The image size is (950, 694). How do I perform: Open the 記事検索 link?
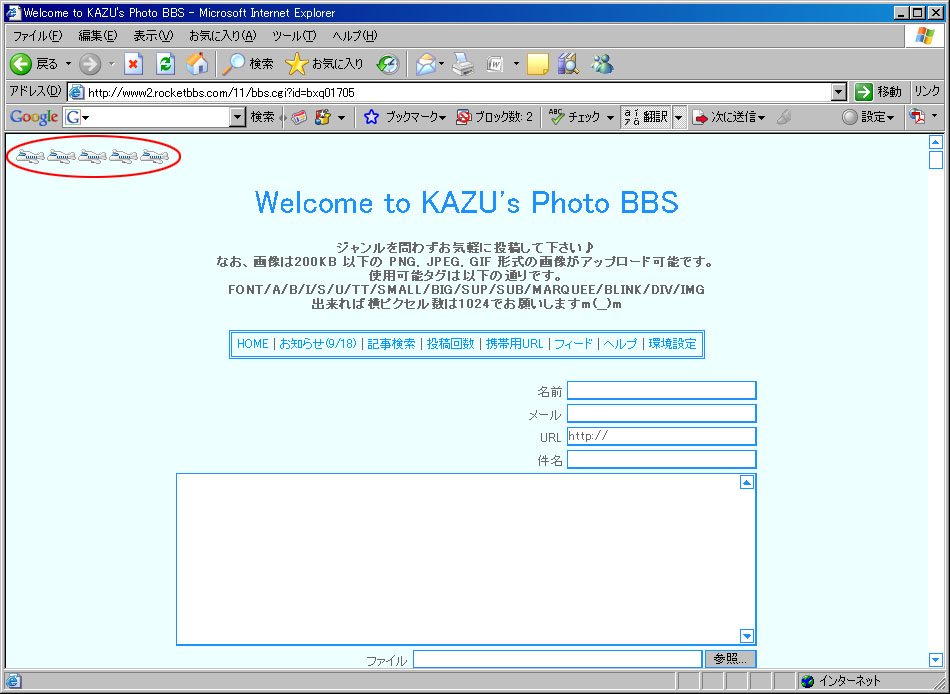pos(390,344)
